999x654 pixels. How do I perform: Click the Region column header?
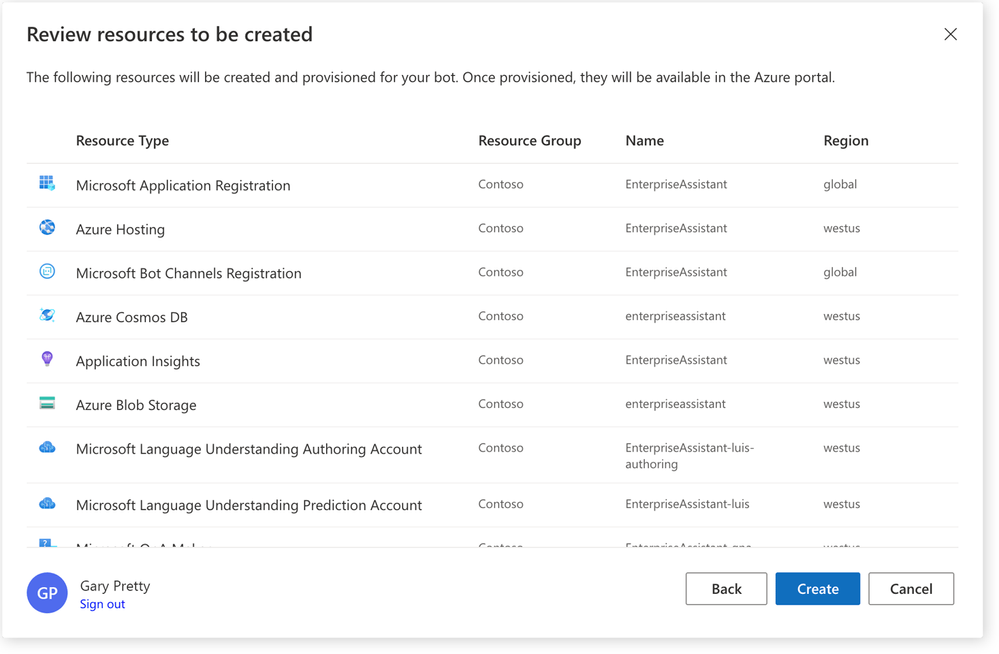(845, 140)
